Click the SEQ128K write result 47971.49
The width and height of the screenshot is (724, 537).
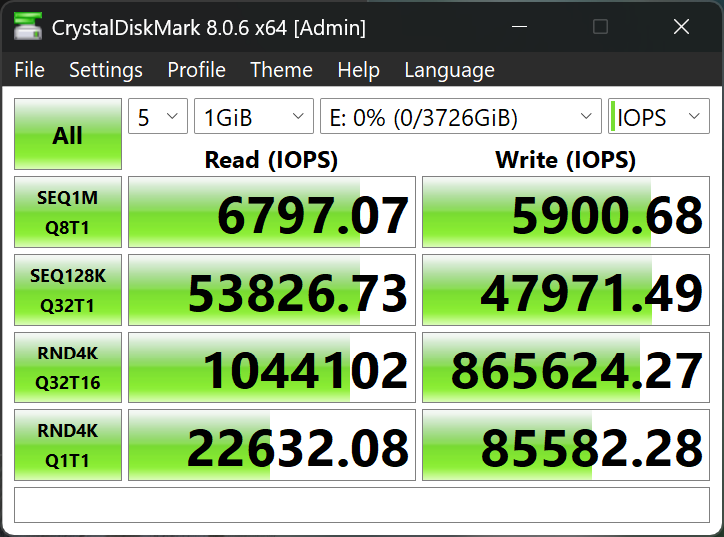[566, 290]
